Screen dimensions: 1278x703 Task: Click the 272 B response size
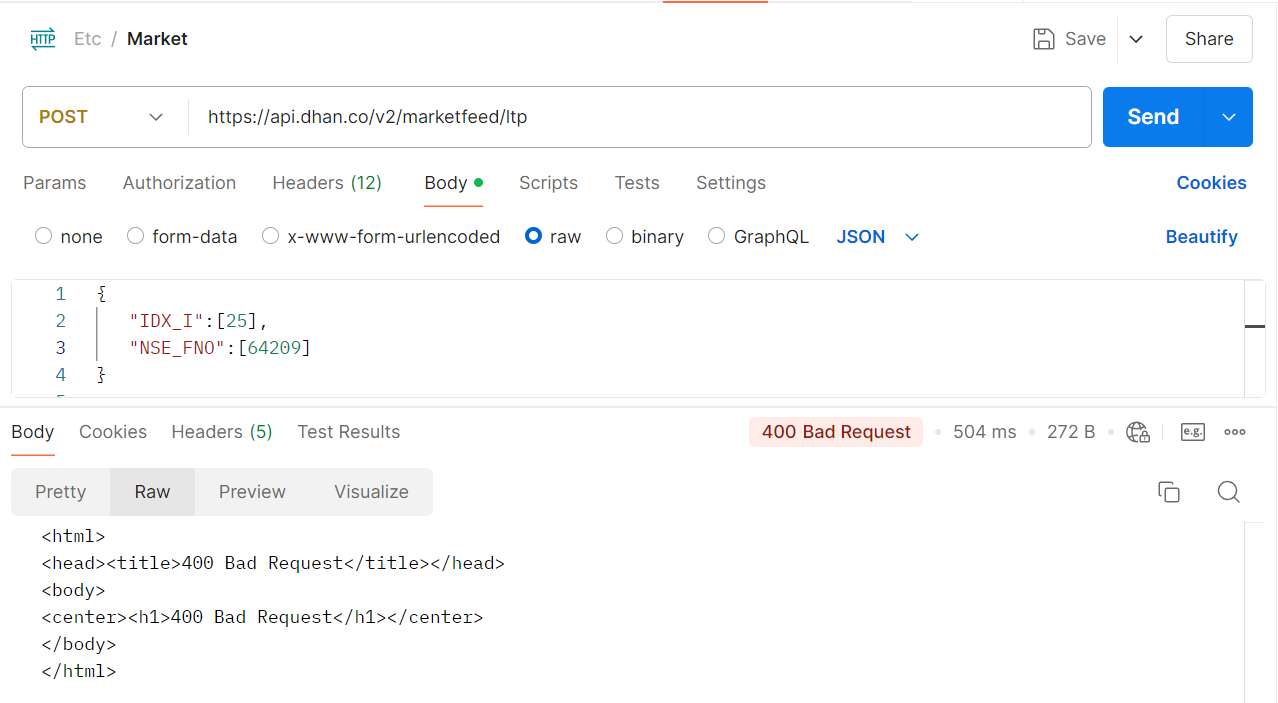1071,432
